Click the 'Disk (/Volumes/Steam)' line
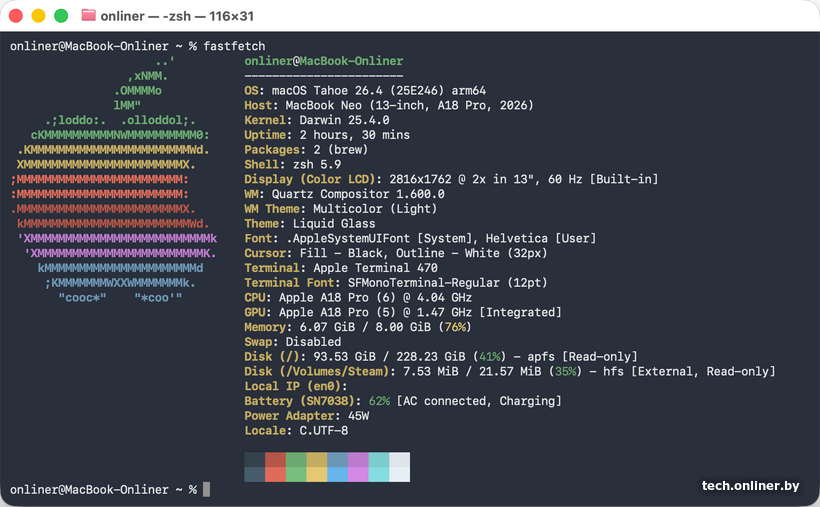This screenshot has height=507, width=820. click(510, 371)
